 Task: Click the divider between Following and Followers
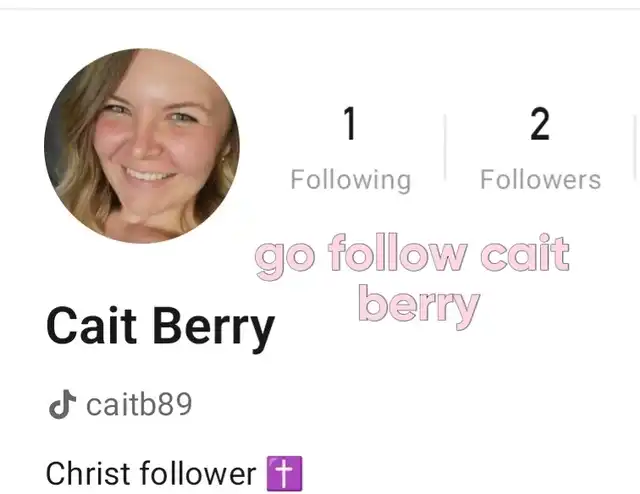(x=445, y=147)
